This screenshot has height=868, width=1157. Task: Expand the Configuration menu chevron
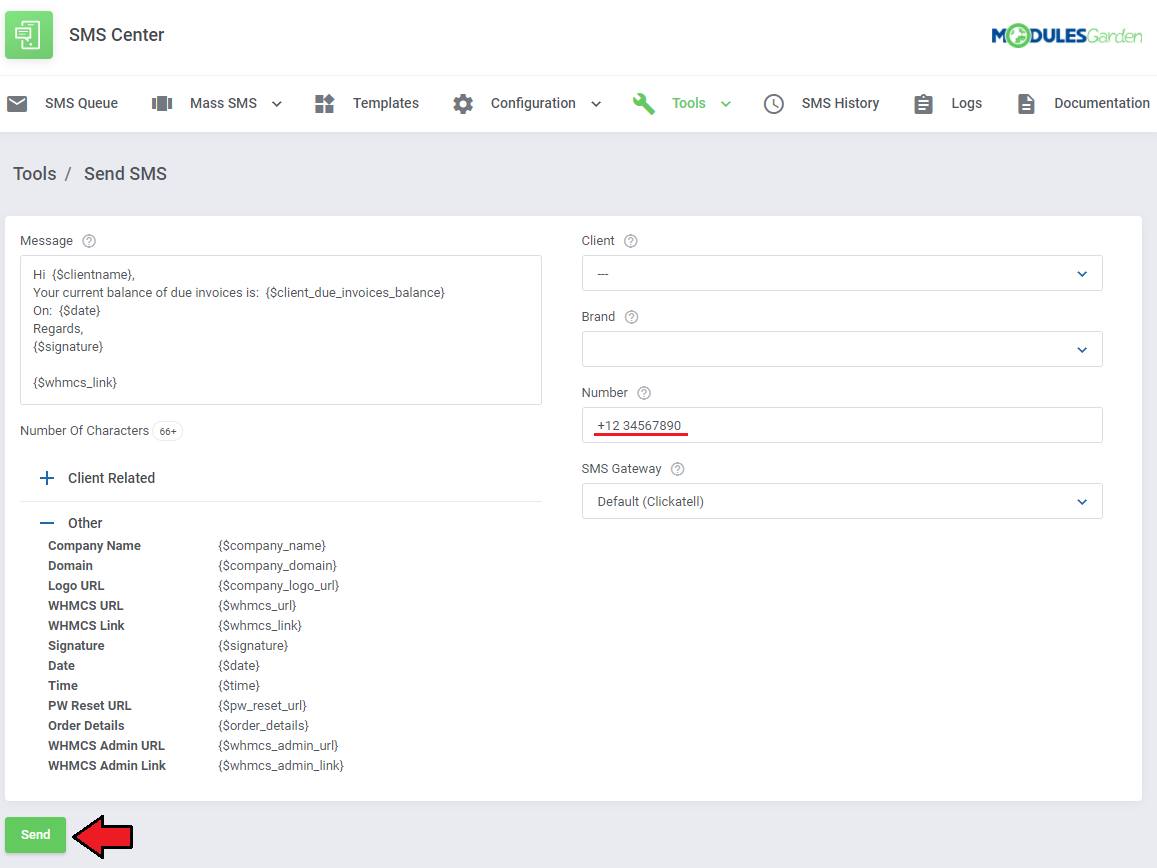pyautogui.click(x=596, y=104)
